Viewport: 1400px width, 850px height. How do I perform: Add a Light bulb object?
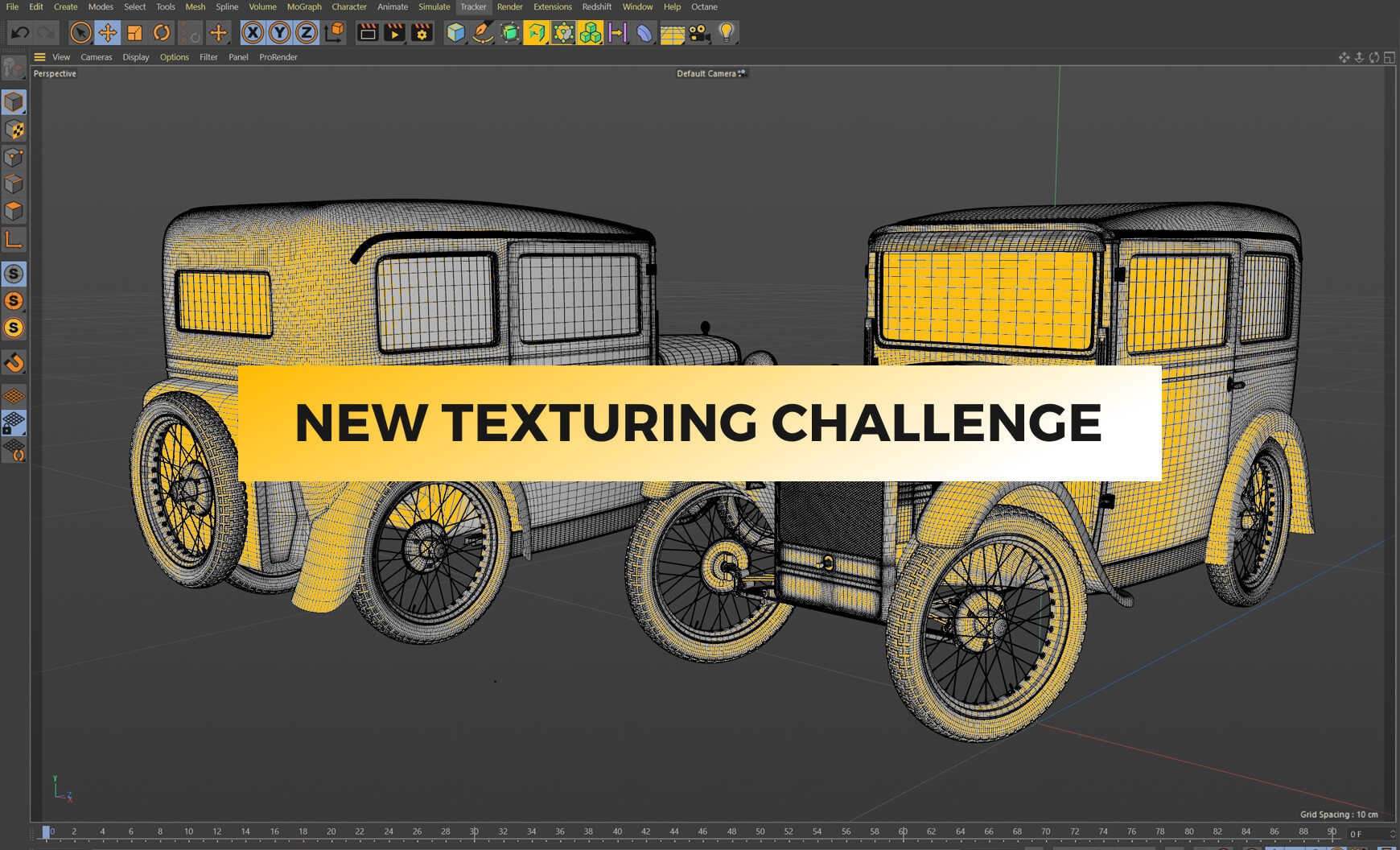point(727,33)
